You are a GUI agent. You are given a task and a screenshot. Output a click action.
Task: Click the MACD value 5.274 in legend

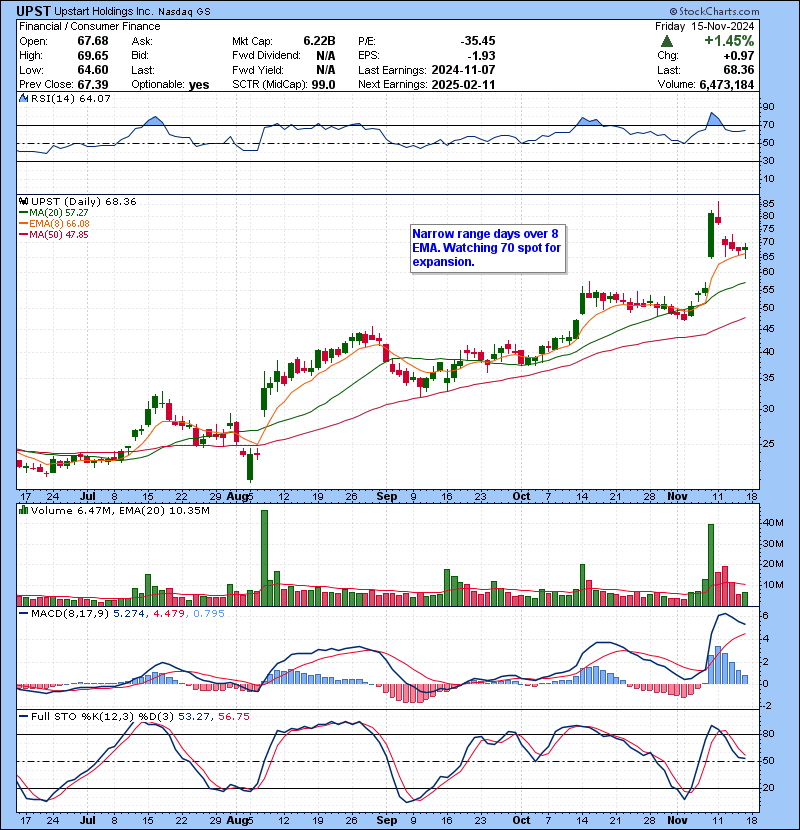[129, 614]
